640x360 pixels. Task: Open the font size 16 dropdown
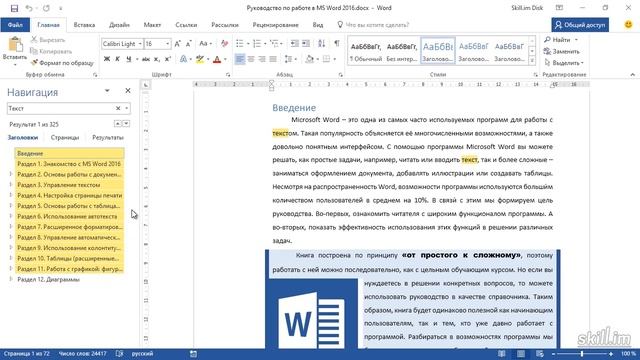pyautogui.click(x=167, y=44)
